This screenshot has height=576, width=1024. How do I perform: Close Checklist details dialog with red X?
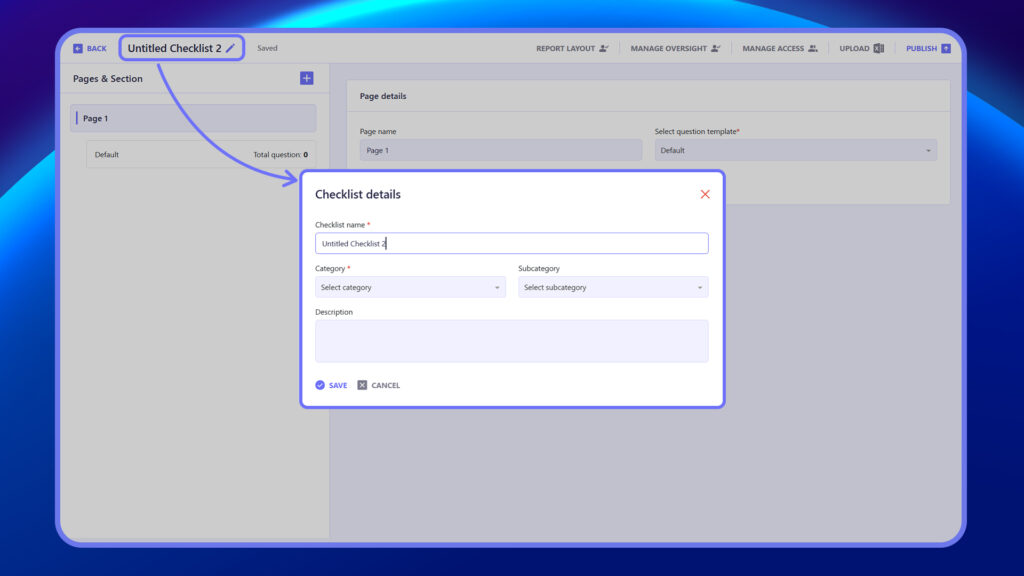point(705,194)
